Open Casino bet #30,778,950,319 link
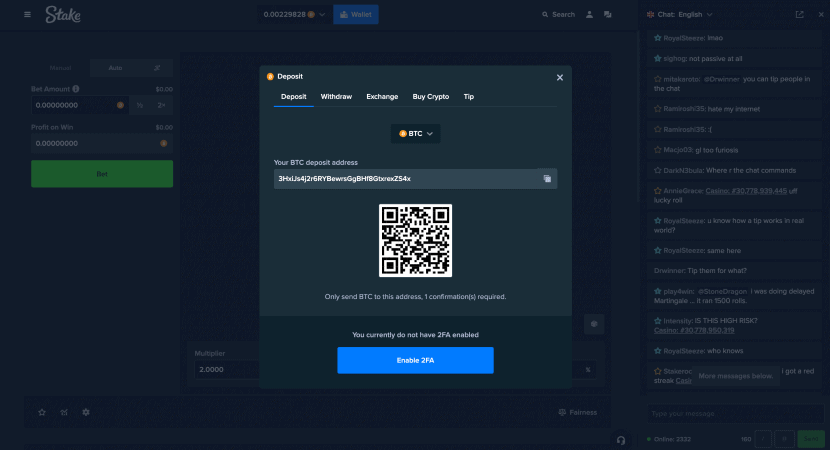Image resolution: width=830 pixels, height=450 pixels. click(x=694, y=330)
